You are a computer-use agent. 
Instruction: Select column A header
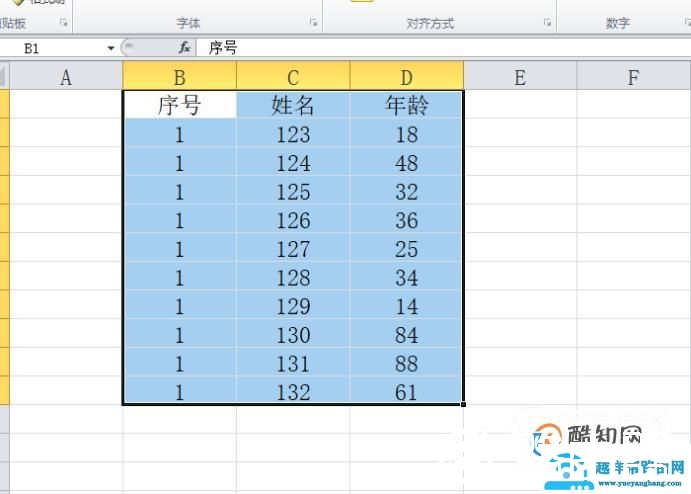click(66, 76)
